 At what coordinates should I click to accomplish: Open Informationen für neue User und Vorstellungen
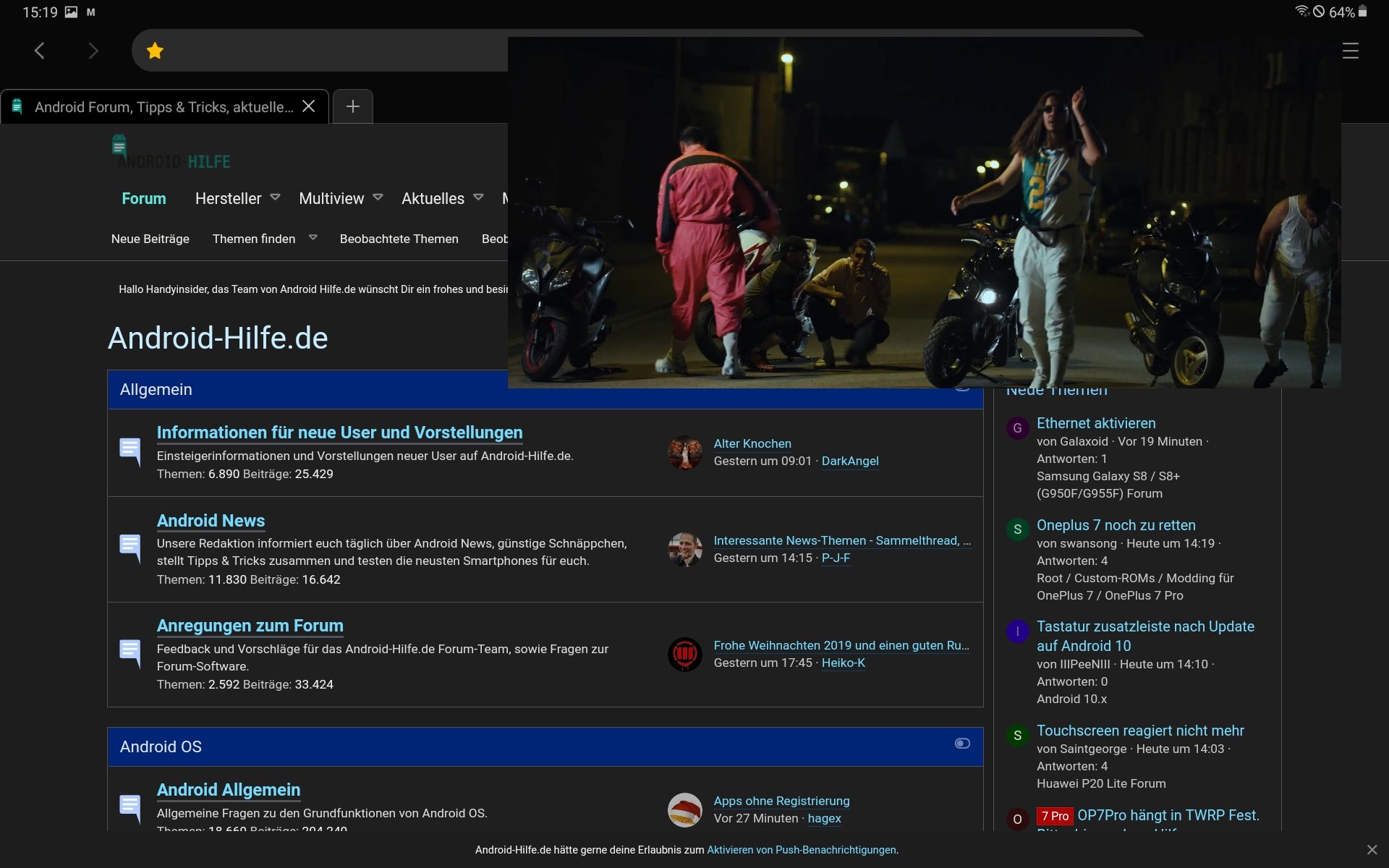pyautogui.click(x=339, y=433)
